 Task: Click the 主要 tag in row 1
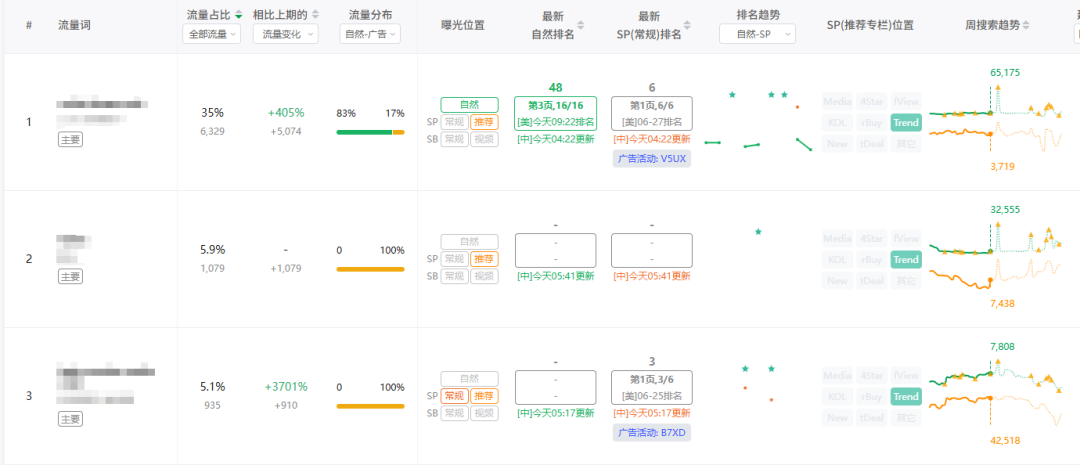[x=70, y=141]
